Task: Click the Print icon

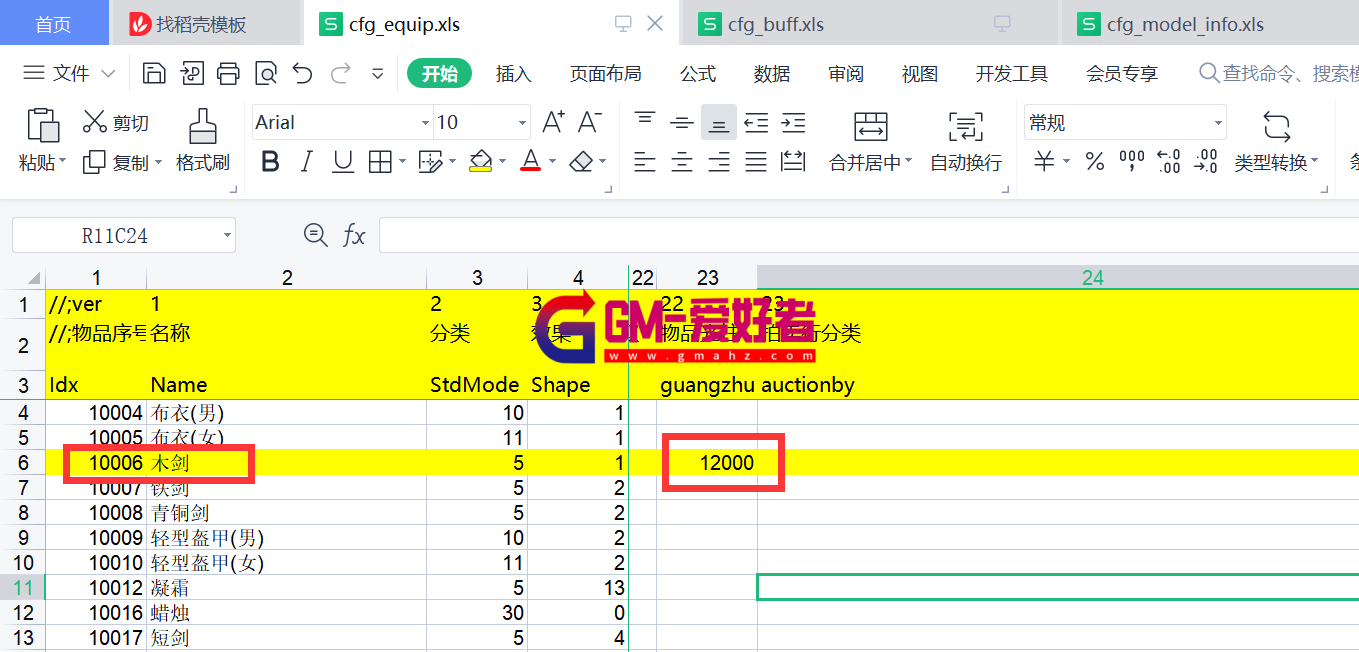Action: click(229, 73)
